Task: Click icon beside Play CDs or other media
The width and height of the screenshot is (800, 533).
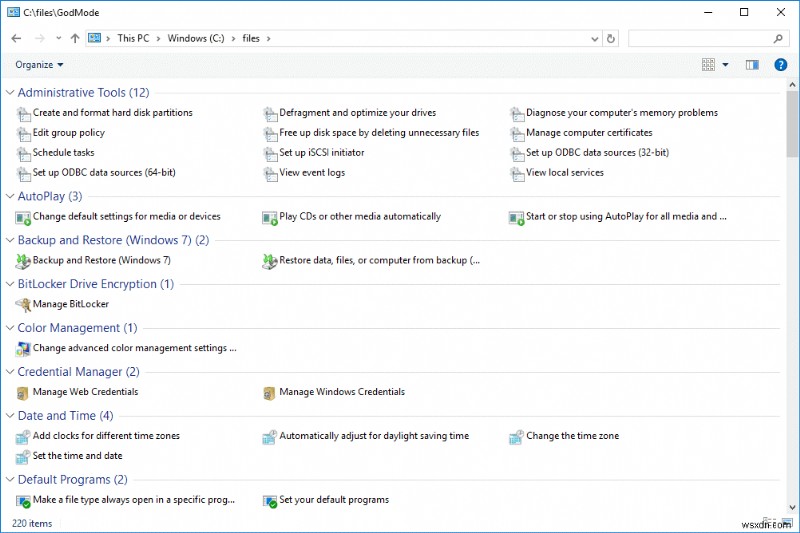Action: click(270, 218)
